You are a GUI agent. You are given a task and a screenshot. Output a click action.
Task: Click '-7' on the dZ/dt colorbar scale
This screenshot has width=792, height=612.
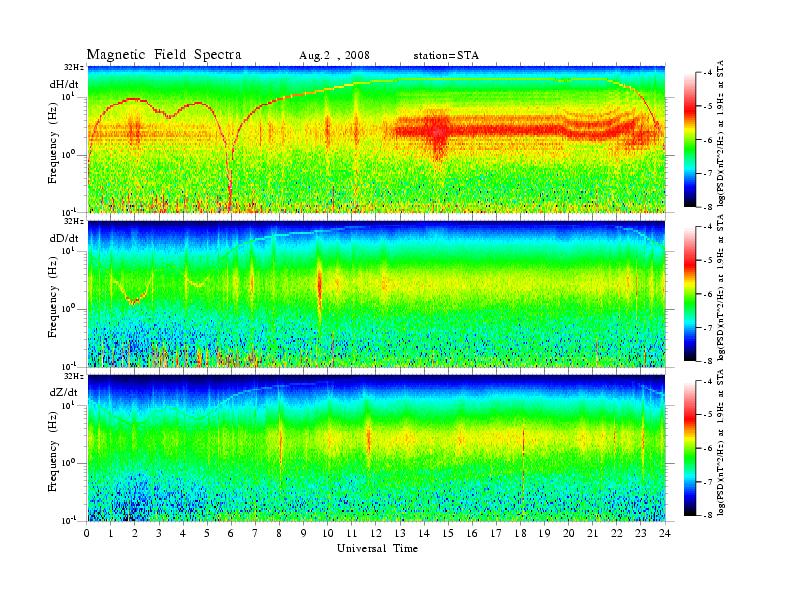[708, 482]
